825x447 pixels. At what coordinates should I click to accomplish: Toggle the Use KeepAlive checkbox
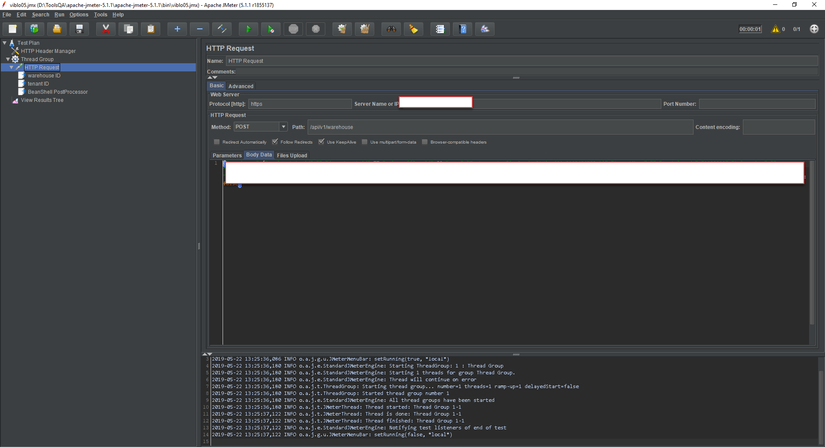321,142
